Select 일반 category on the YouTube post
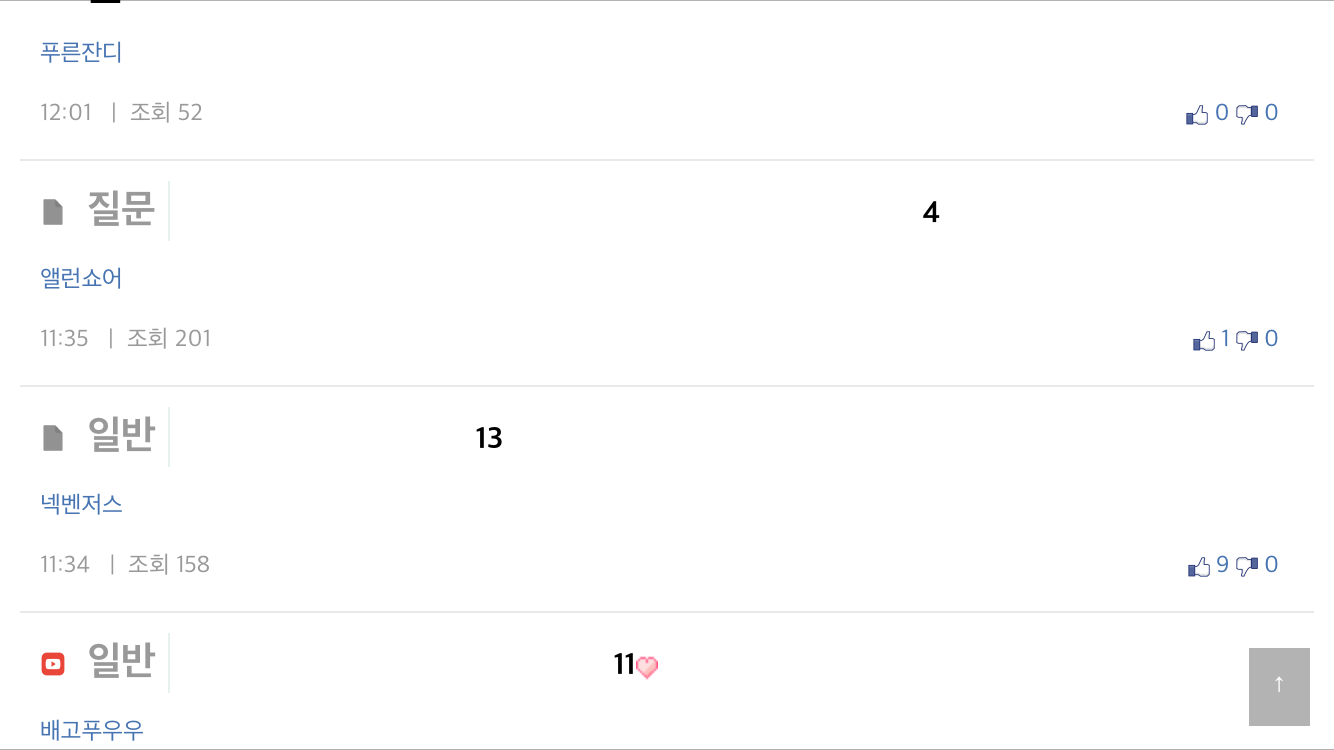1334x750 pixels. 121,662
